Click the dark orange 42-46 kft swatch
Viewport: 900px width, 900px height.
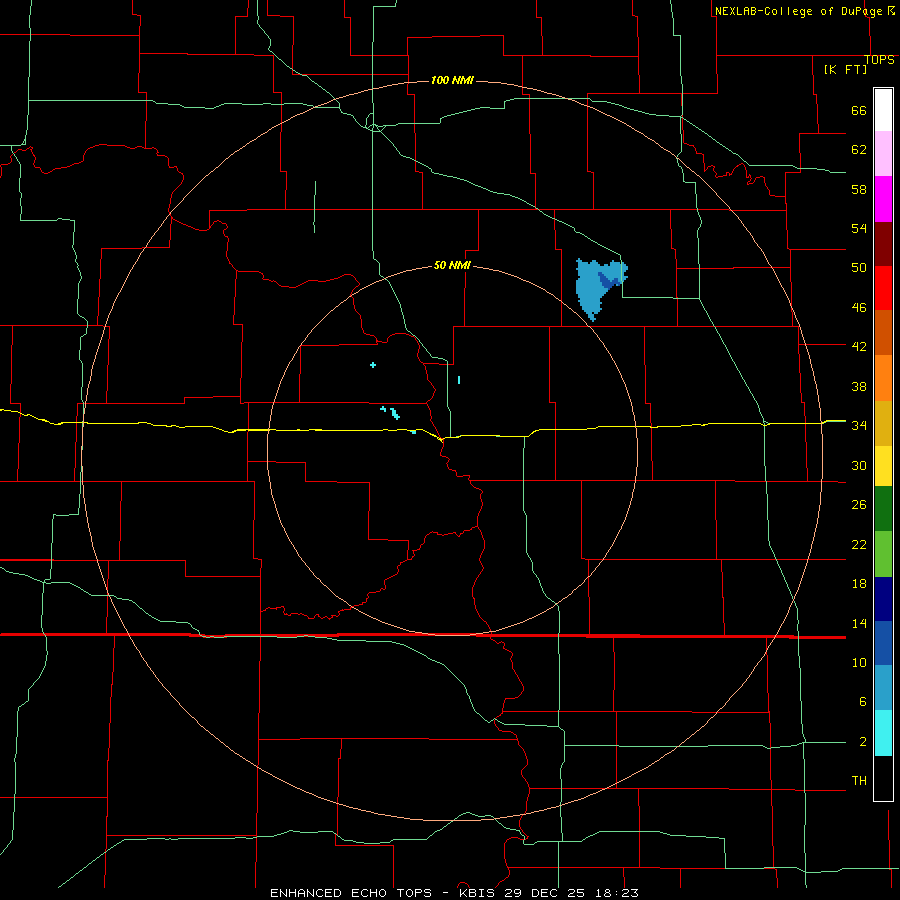(883, 333)
